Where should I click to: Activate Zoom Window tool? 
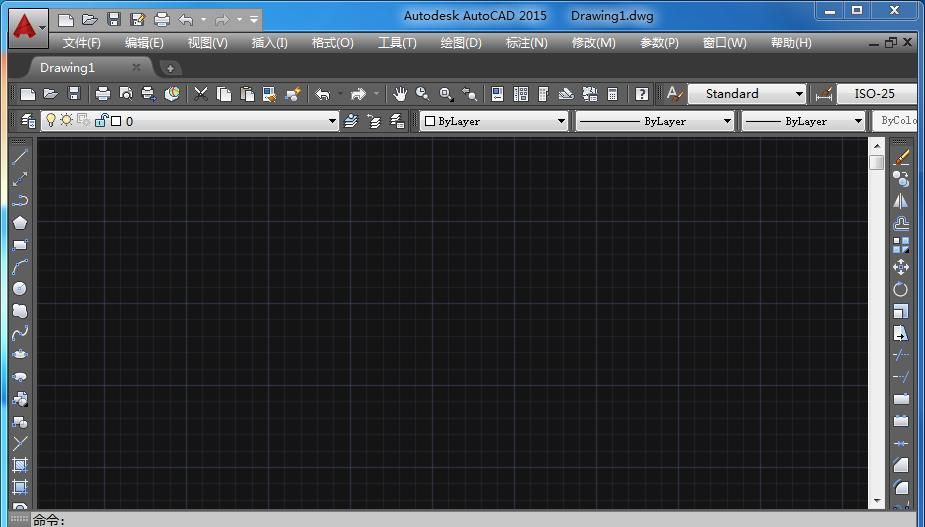point(446,94)
